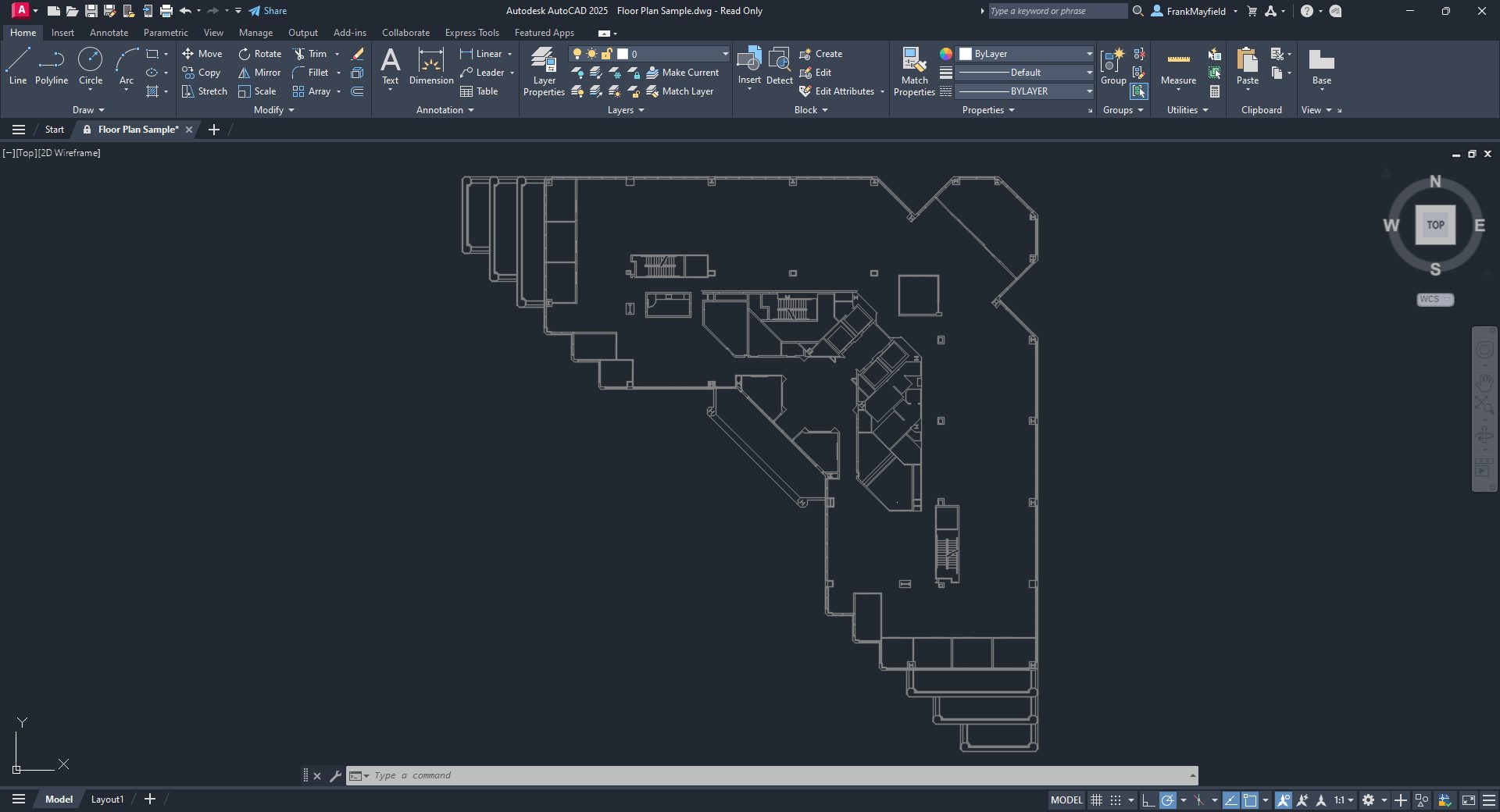The width and height of the screenshot is (1500, 812).
Task: Switch to the Layout1 tab
Action: pos(107,800)
